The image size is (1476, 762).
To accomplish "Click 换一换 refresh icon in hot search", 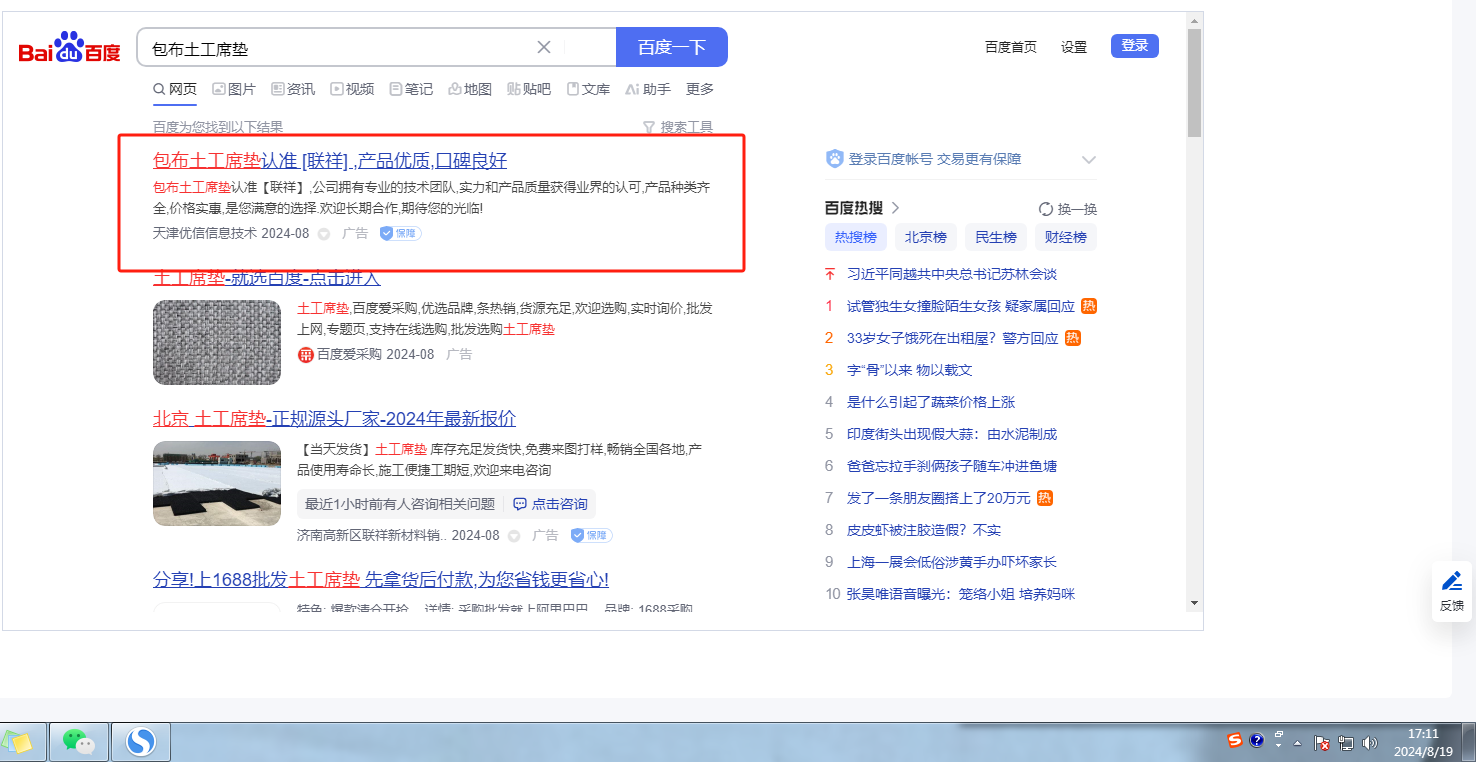I will point(1046,209).
